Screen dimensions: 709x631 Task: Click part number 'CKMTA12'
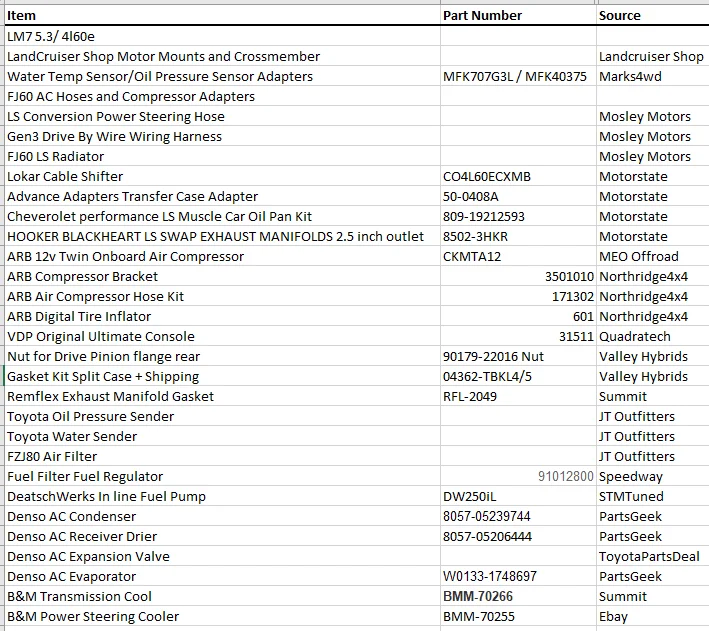pyautogui.click(x=518, y=256)
